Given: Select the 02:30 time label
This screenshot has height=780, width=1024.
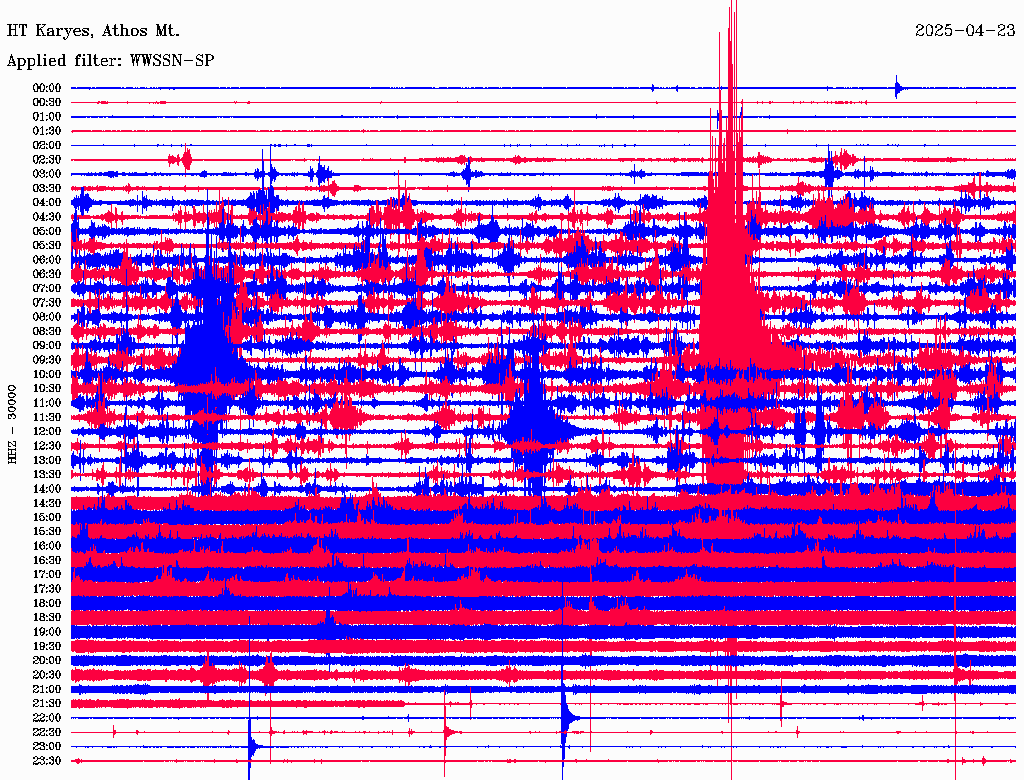Looking at the screenshot, I should [47, 159].
